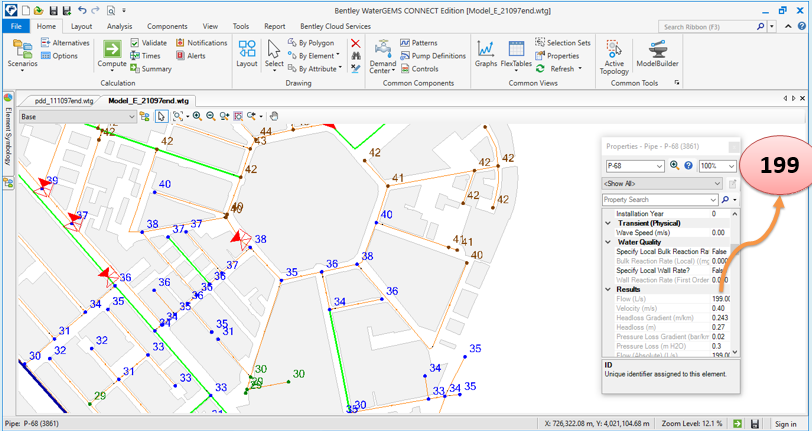Click the Properties panel scroll-down arrow
812x431 pixels.
tap(735, 353)
